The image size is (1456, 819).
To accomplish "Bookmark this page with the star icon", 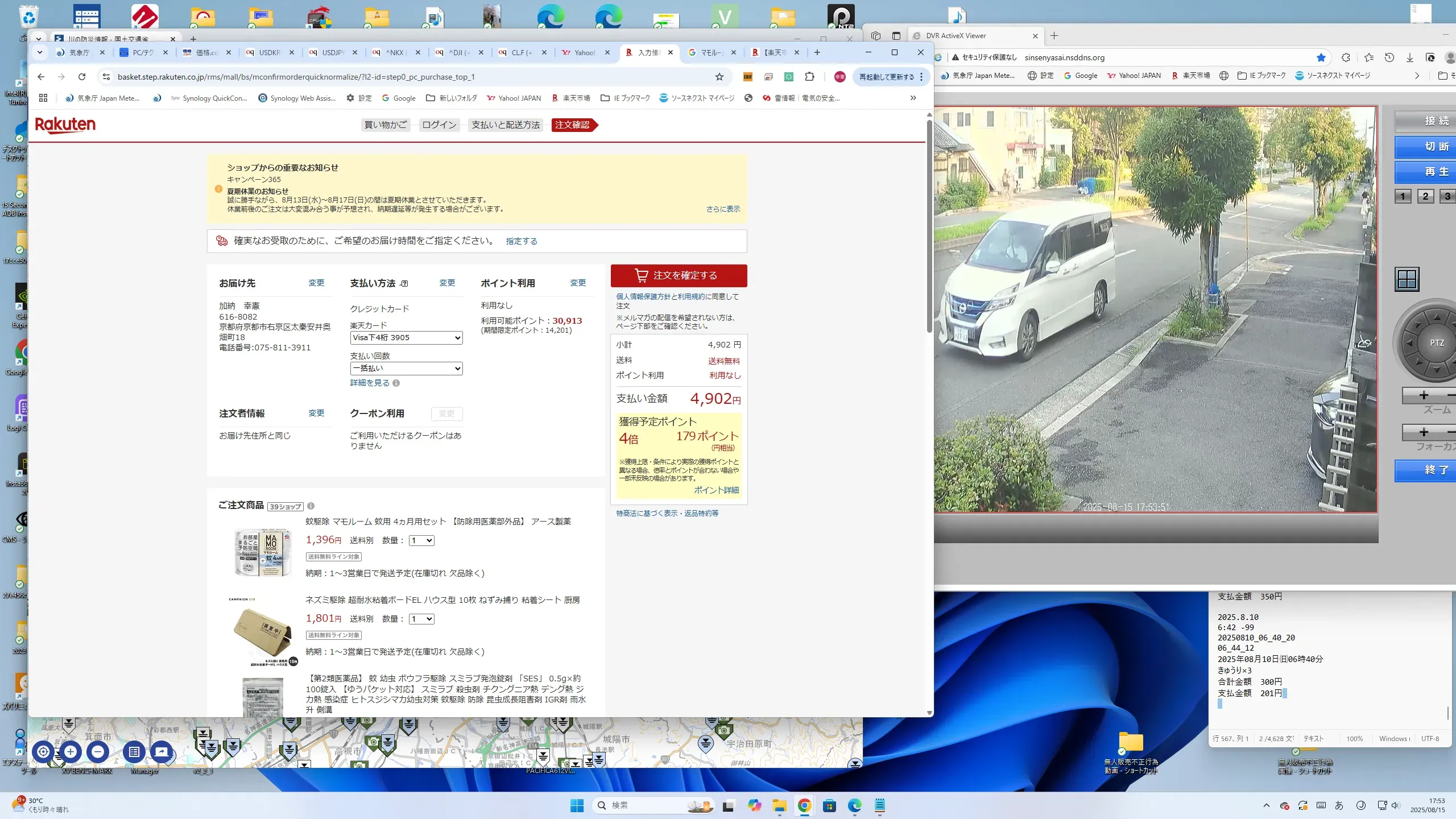I will point(719,77).
